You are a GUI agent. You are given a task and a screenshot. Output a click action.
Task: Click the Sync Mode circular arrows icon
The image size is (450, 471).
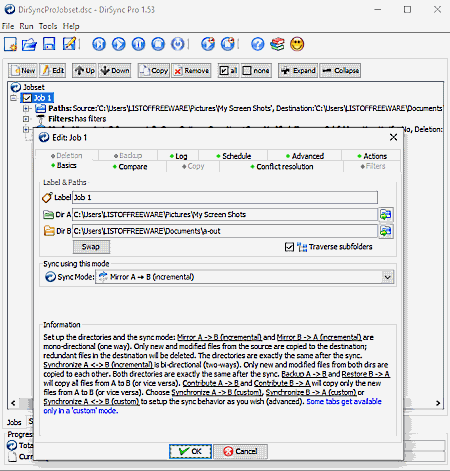pos(50,277)
